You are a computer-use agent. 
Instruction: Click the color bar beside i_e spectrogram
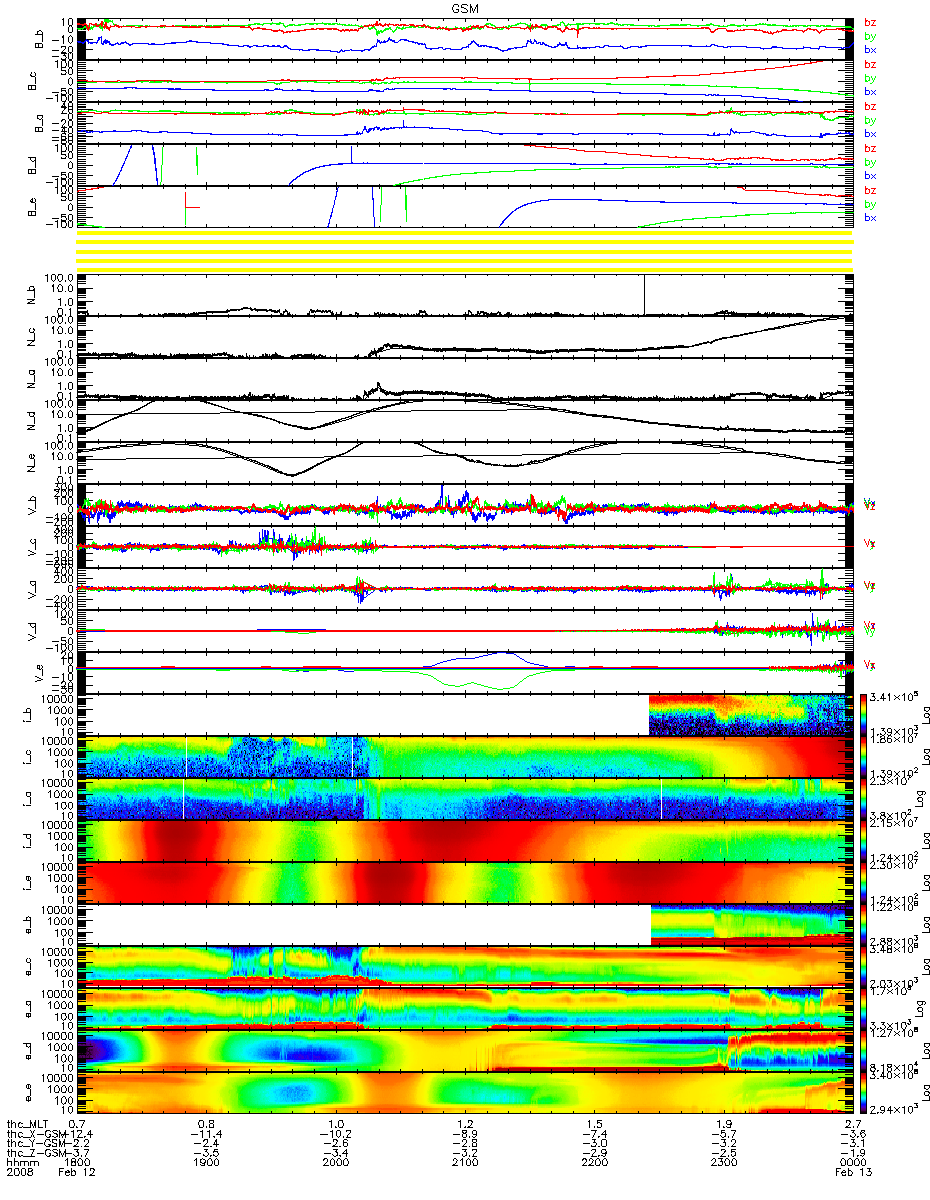pos(864,882)
